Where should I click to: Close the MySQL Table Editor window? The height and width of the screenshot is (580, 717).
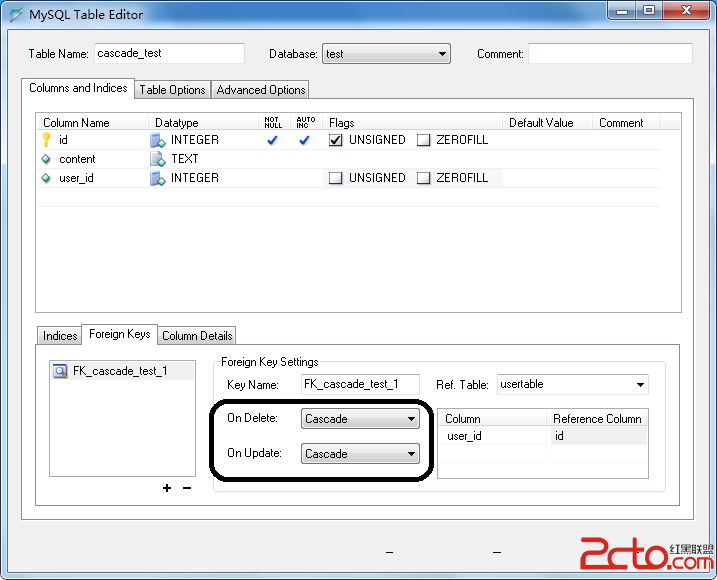pyautogui.click(x=686, y=11)
